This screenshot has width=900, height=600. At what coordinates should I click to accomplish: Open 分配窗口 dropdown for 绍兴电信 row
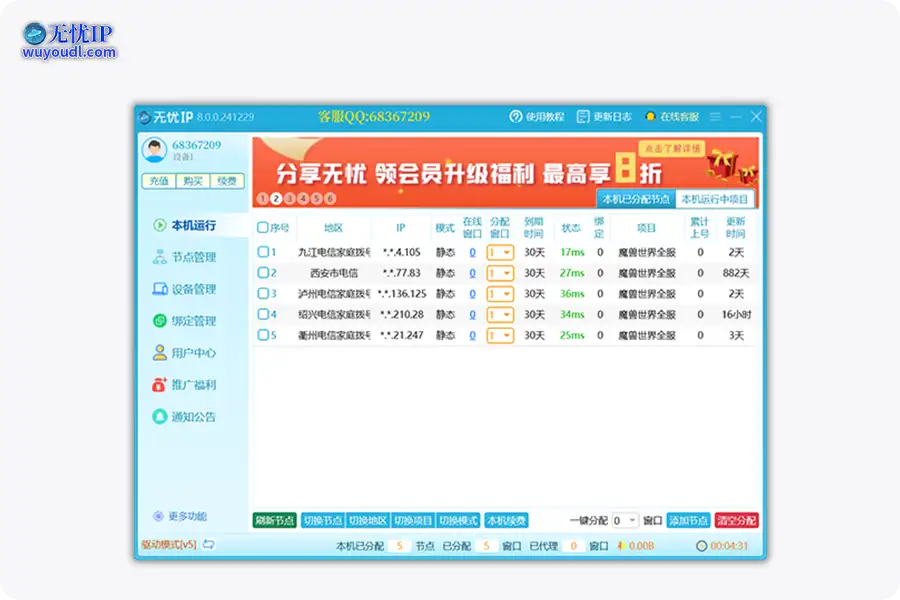click(x=500, y=315)
